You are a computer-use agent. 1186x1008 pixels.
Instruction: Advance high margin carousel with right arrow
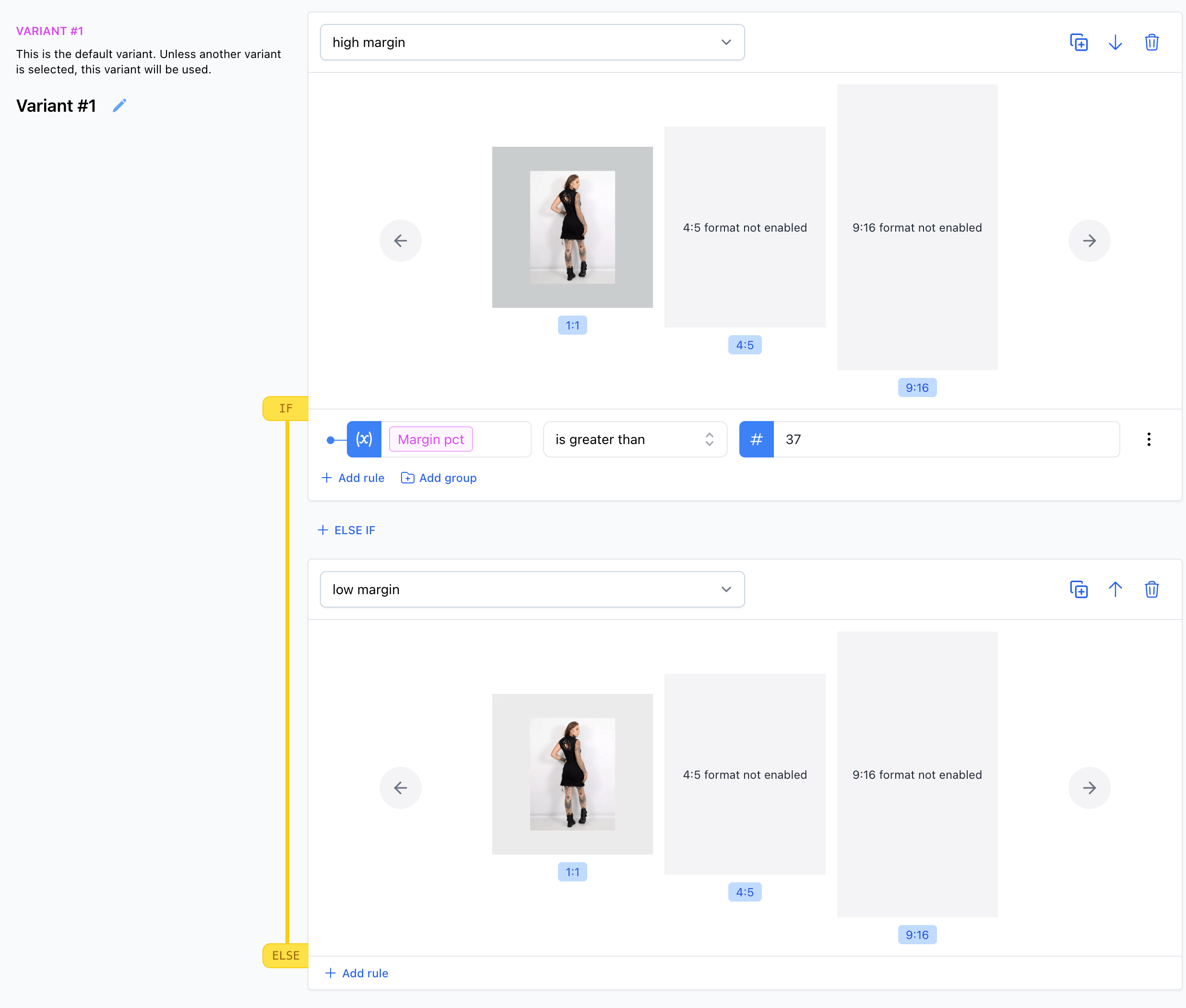click(x=1089, y=241)
